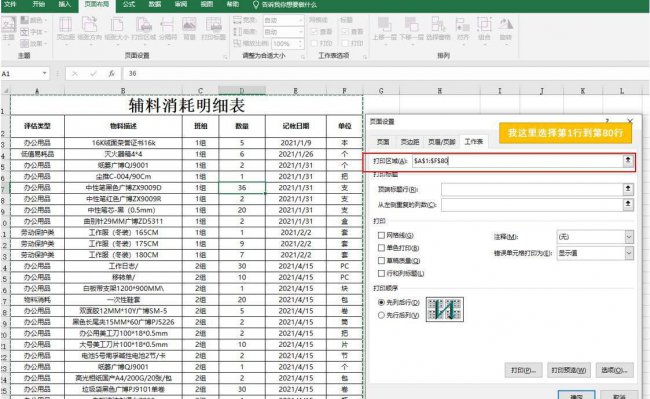This screenshot has width=650, height=399.
Task: Switch to the 页面 tab in dialog
Action: click(383, 142)
